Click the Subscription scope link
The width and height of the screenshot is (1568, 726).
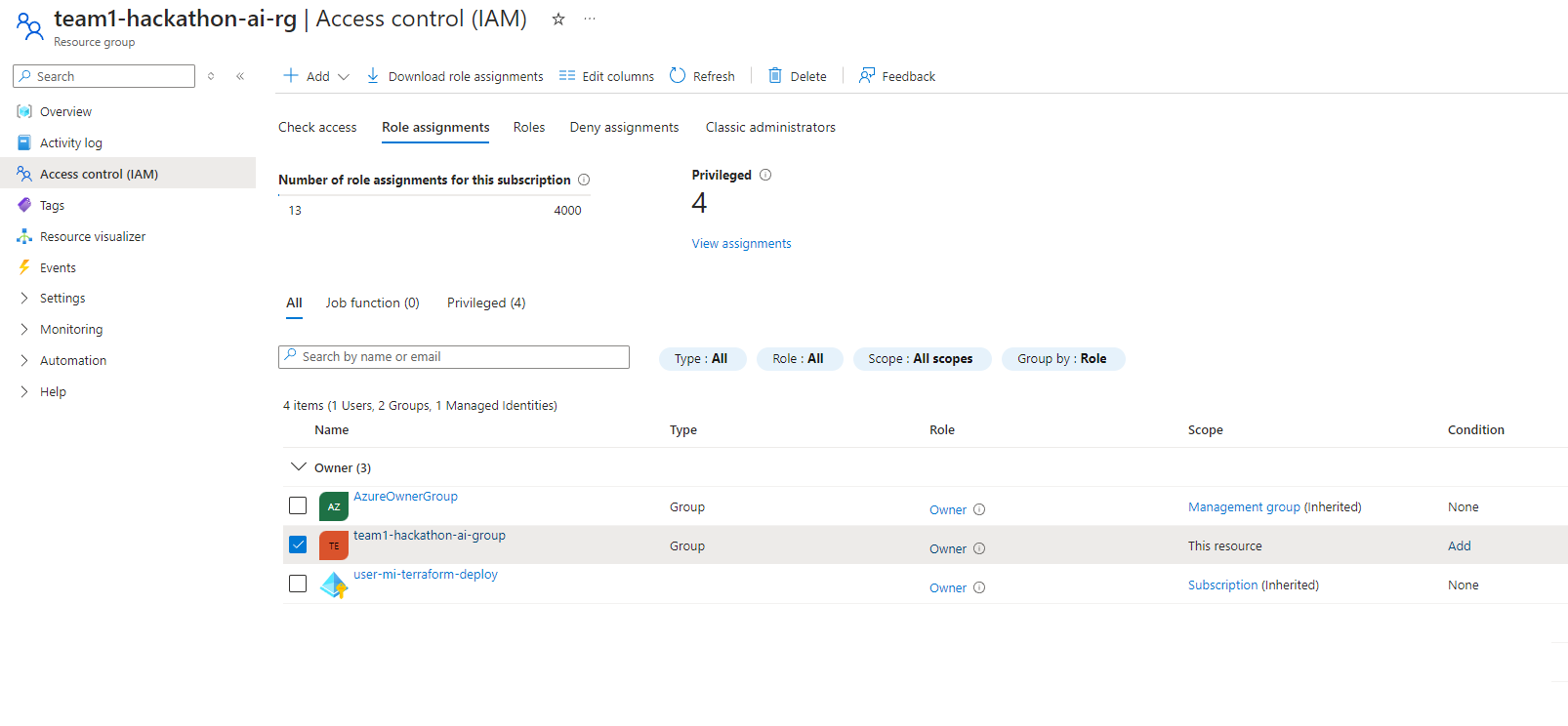click(x=1223, y=585)
